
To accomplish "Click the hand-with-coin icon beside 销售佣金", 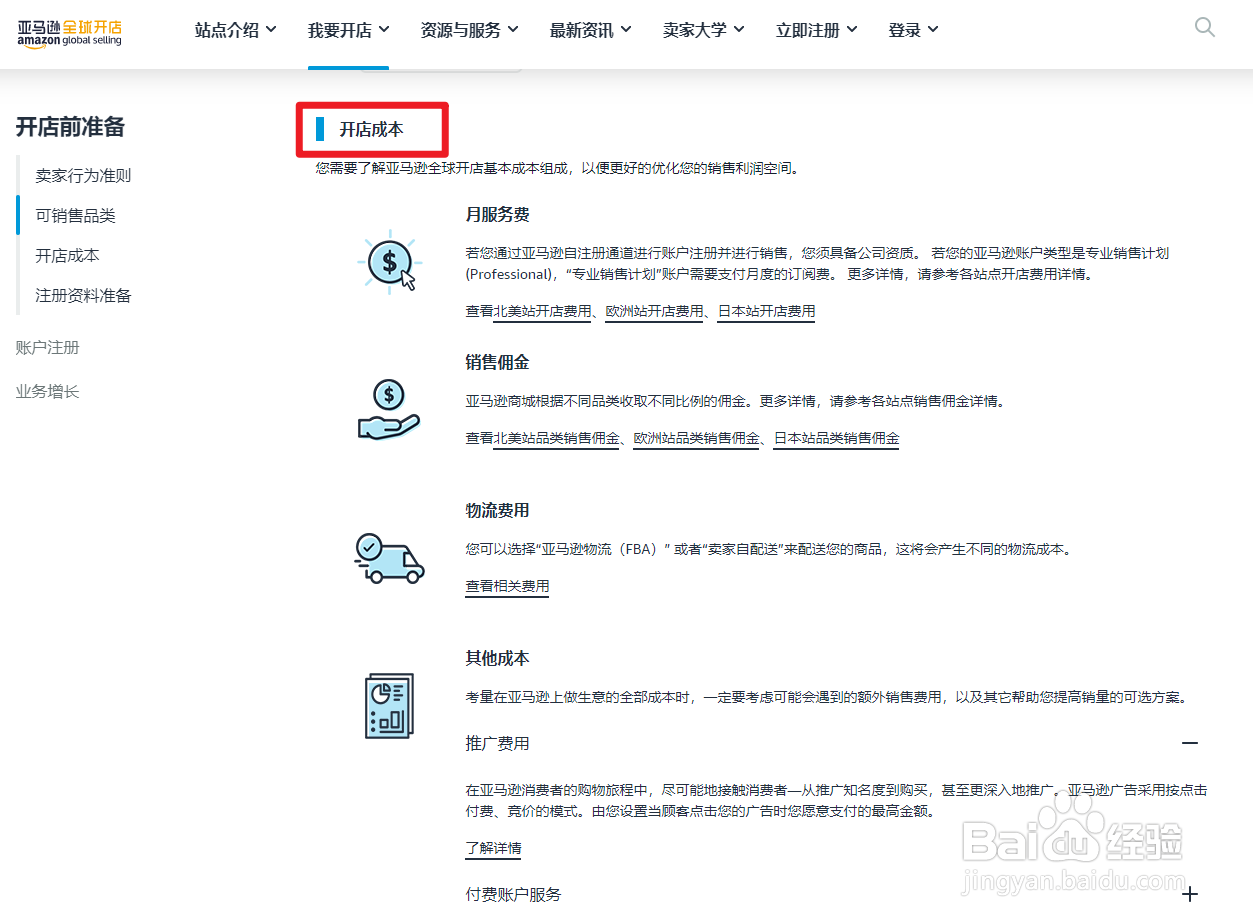I will click(x=388, y=409).
